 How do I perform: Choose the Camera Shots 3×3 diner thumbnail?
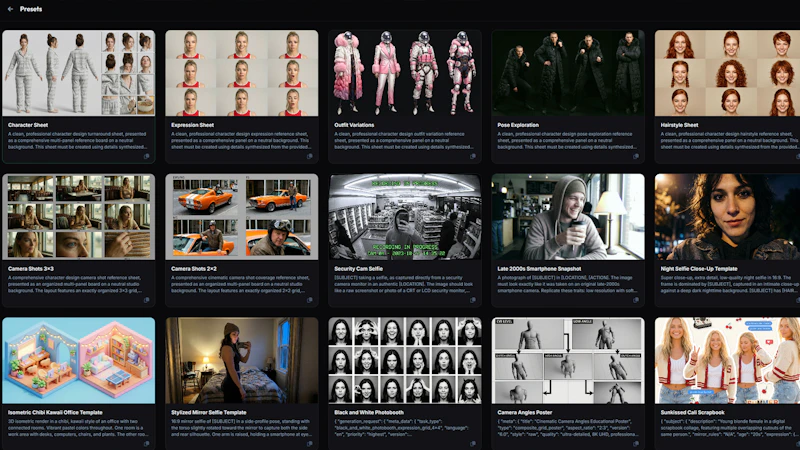pyautogui.click(x=79, y=217)
